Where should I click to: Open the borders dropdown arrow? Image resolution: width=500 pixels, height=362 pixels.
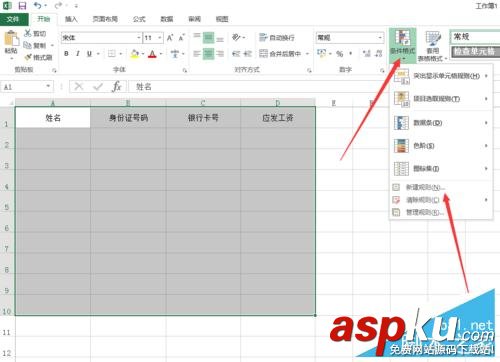(x=120, y=53)
